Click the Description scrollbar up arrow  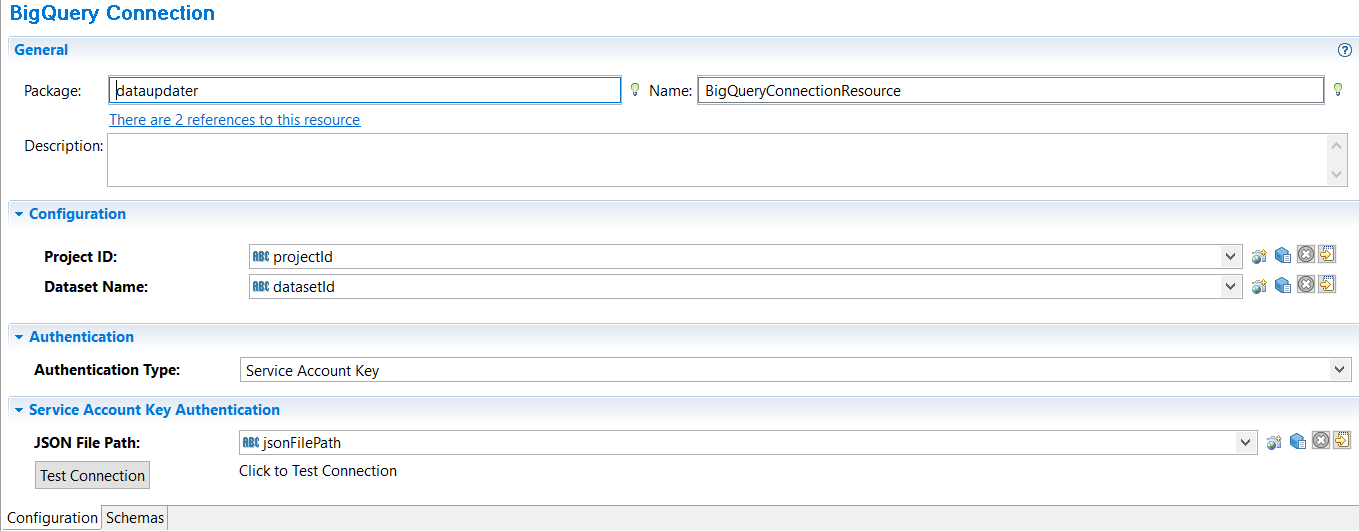click(x=1338, y=146)
